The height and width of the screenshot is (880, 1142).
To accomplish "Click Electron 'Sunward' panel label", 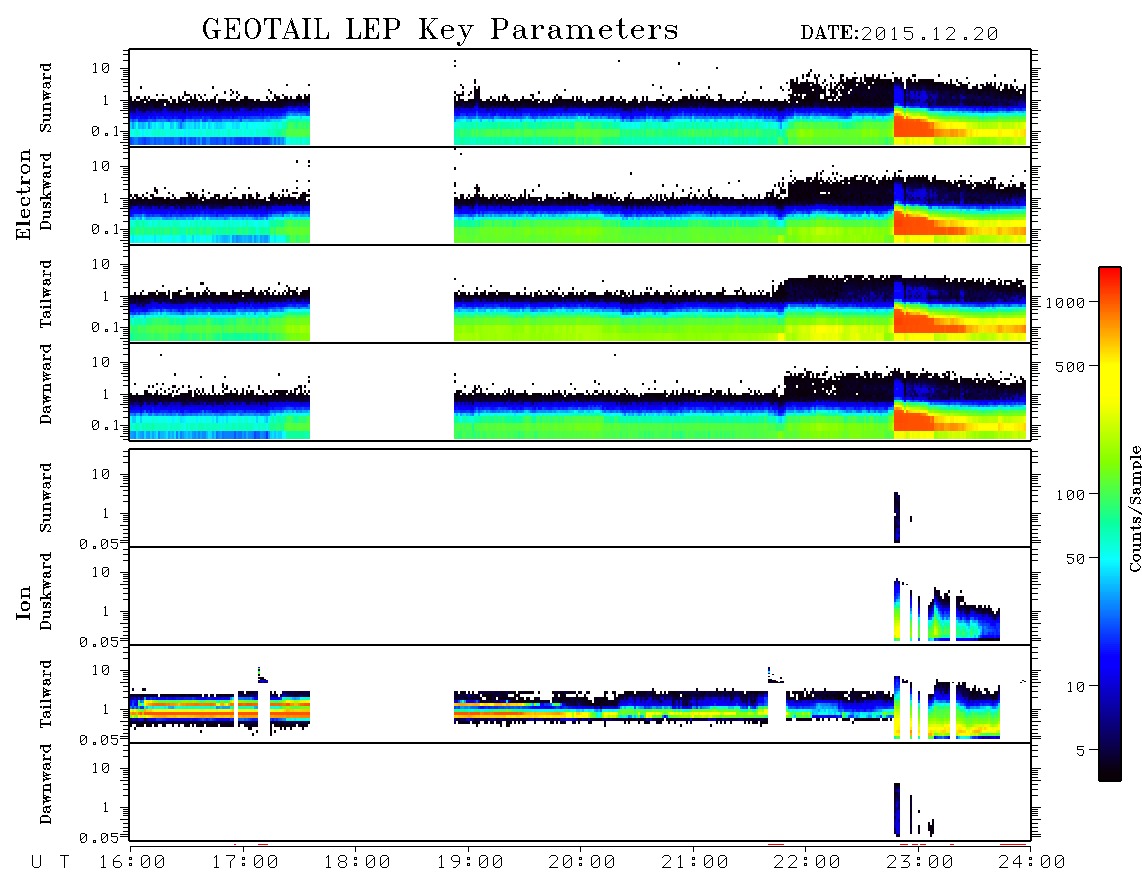I will [46, 98].
